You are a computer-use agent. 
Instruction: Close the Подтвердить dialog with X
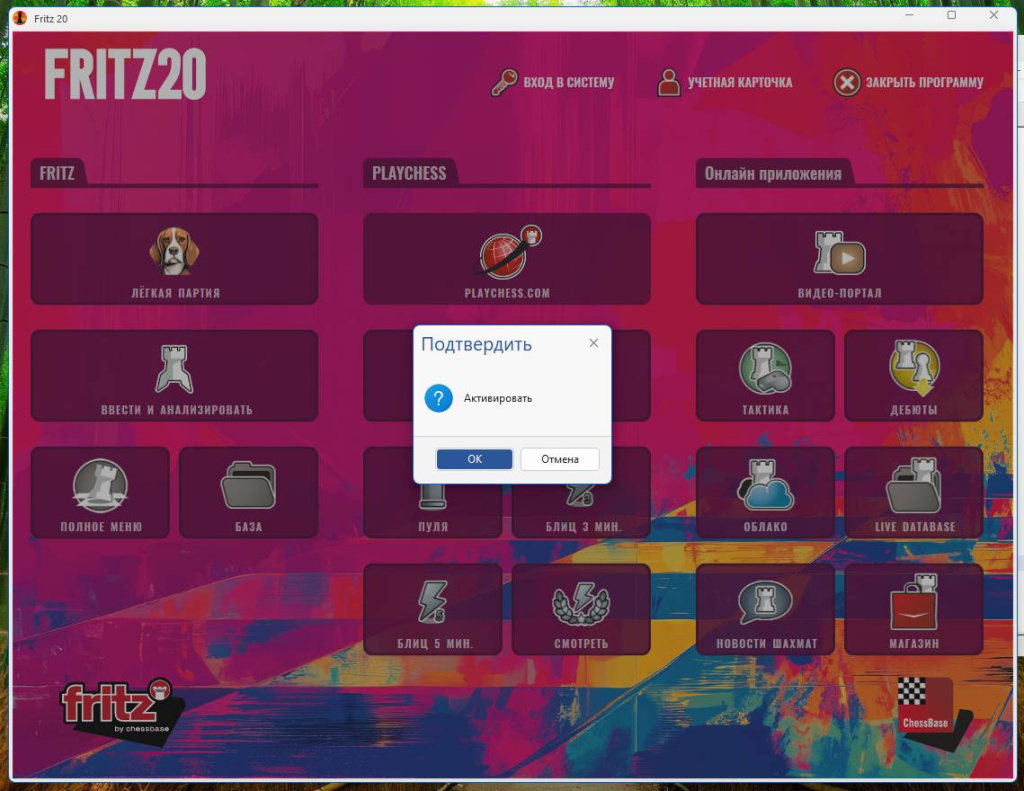coord(594,343)
